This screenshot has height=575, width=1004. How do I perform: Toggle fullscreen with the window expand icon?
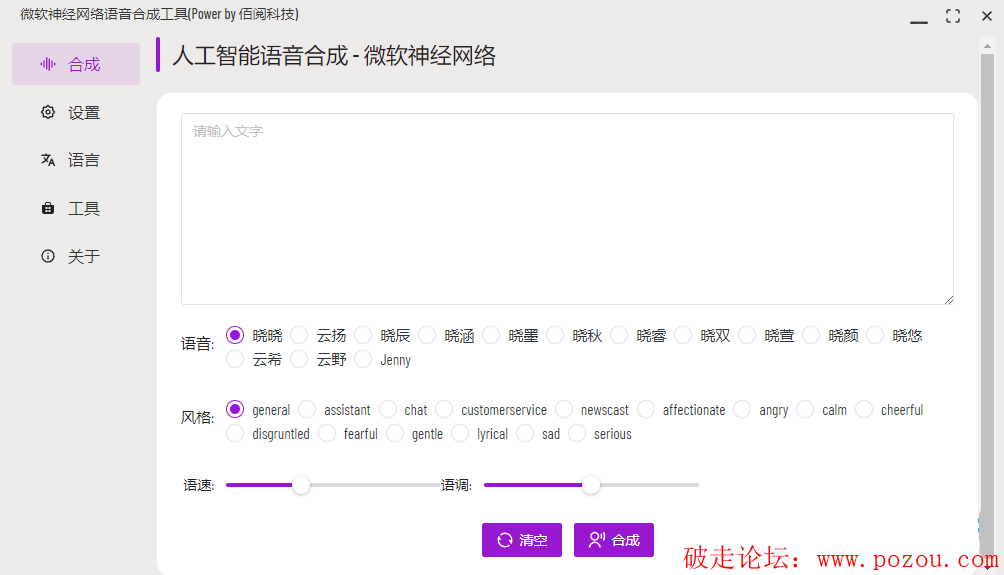pos(953,16)
